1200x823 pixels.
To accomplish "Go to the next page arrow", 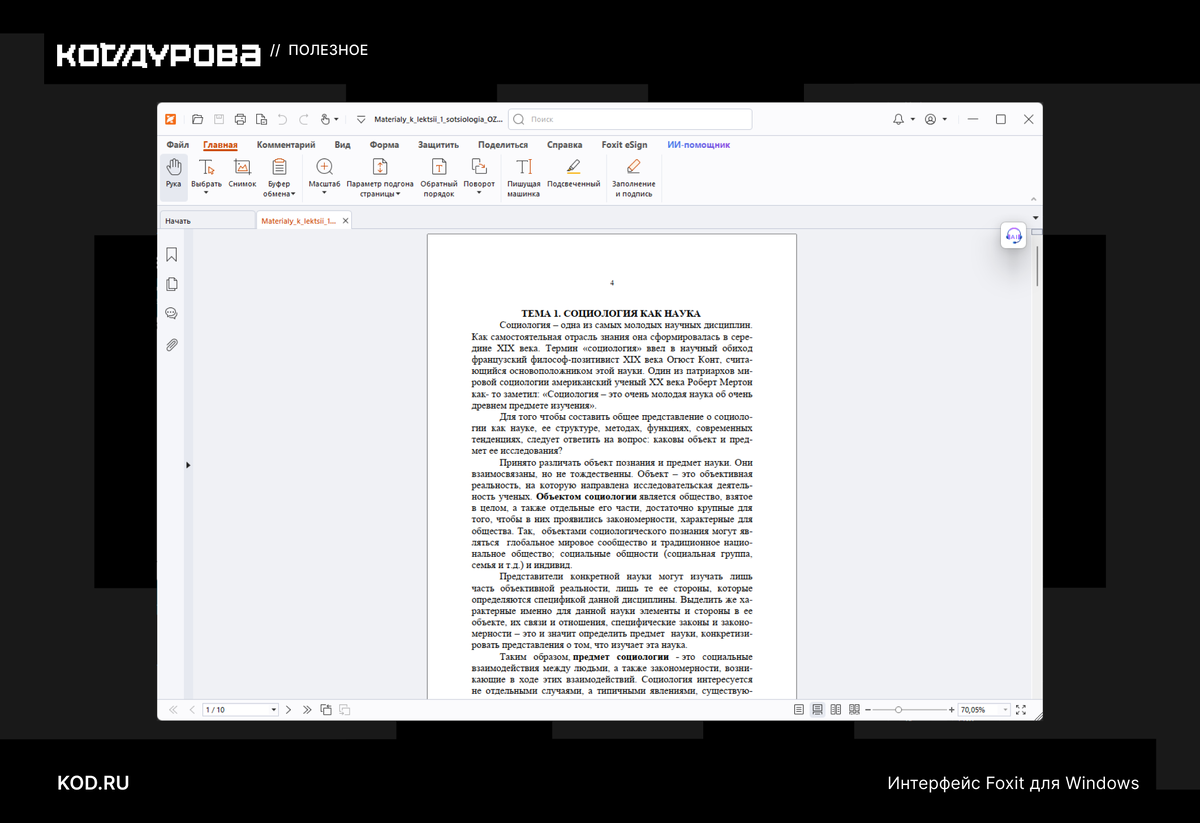I will coord(288,709).
